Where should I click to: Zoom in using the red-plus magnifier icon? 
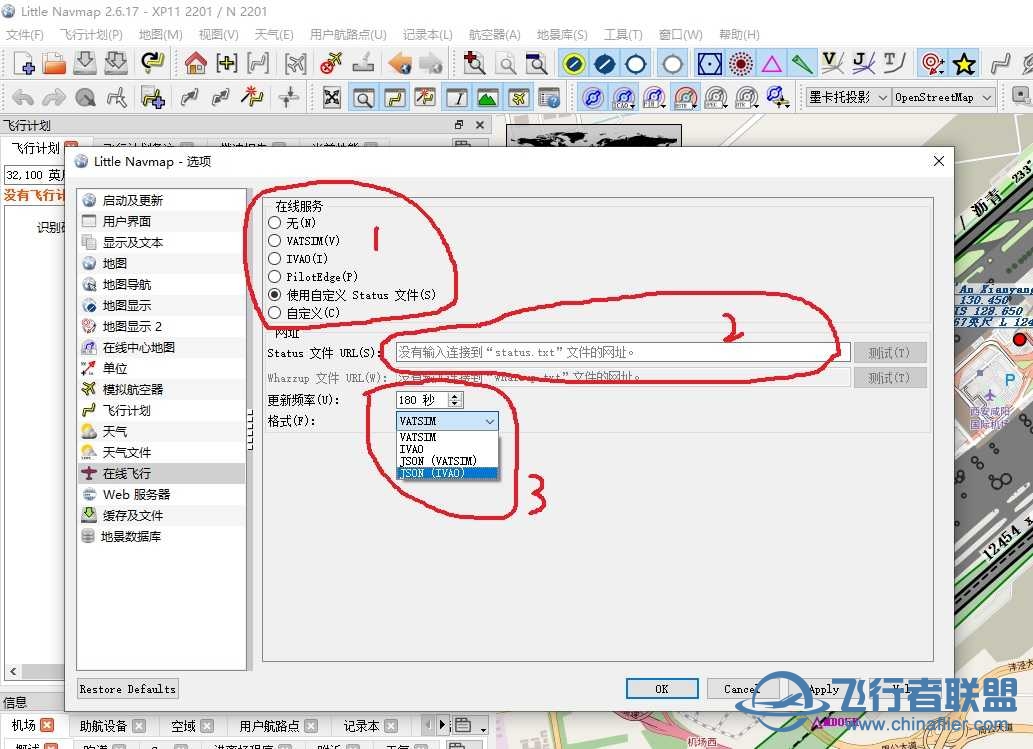(x=474, y=63)
